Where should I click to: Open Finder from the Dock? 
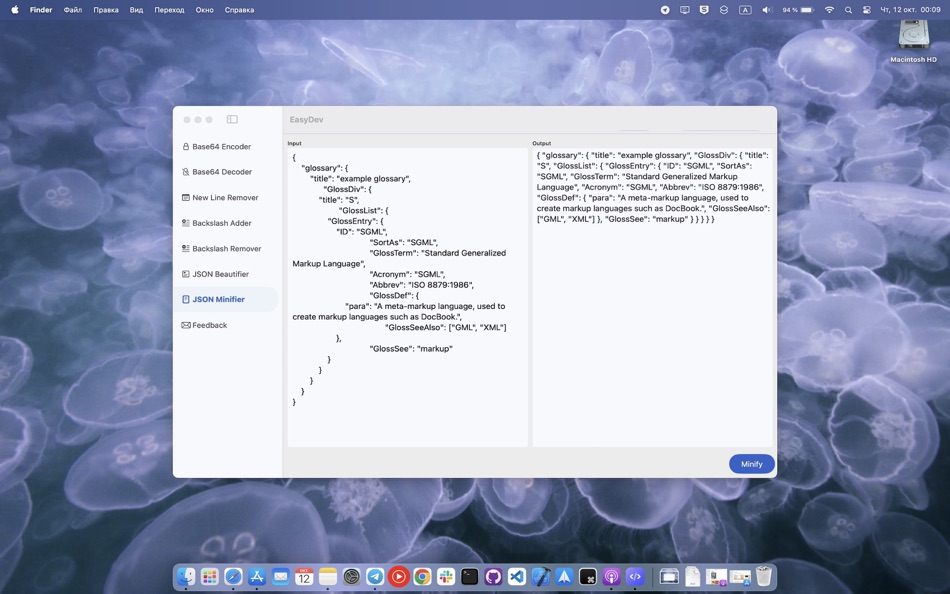pos(186,576)
